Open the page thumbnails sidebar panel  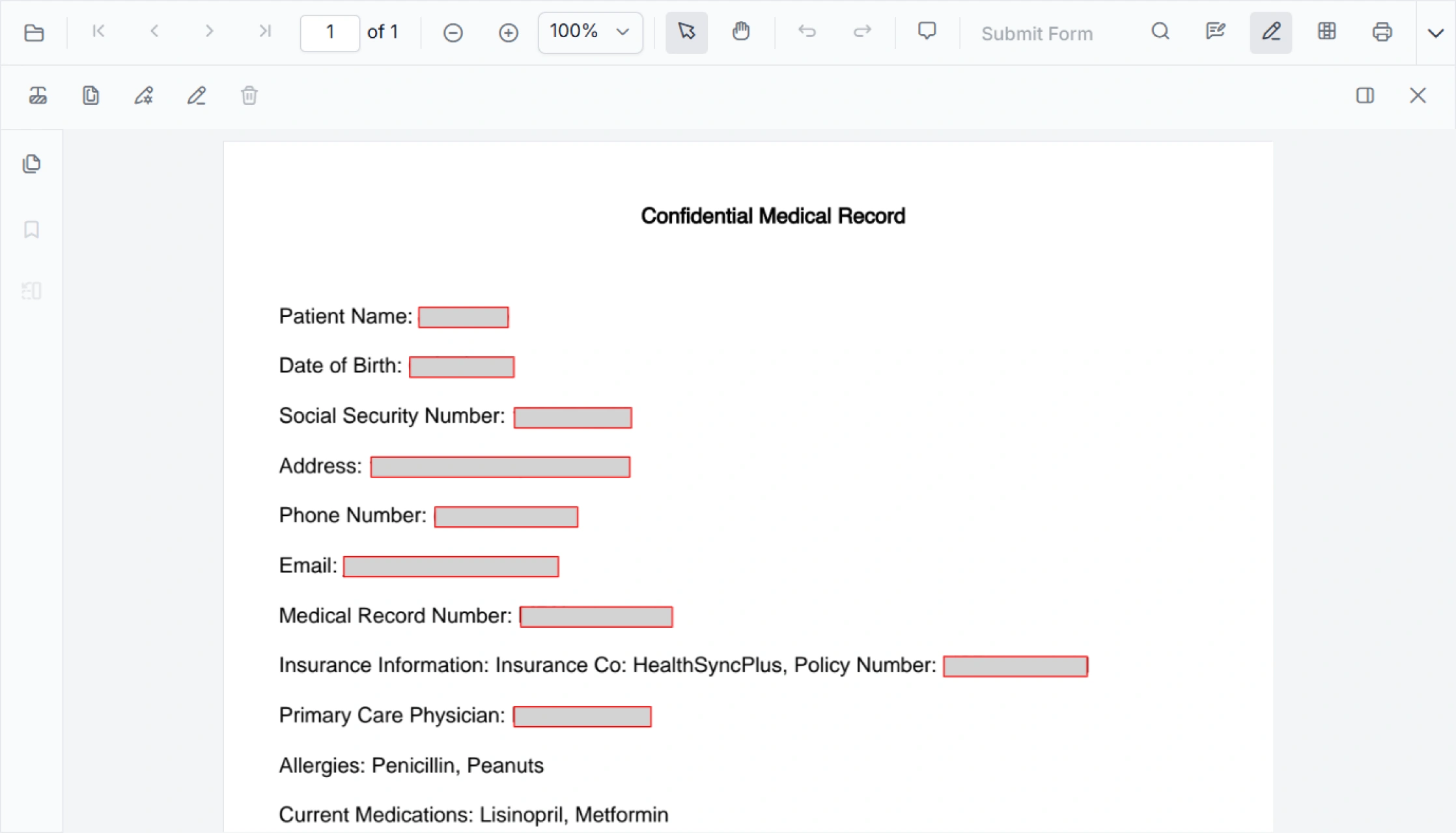point(31,163)
